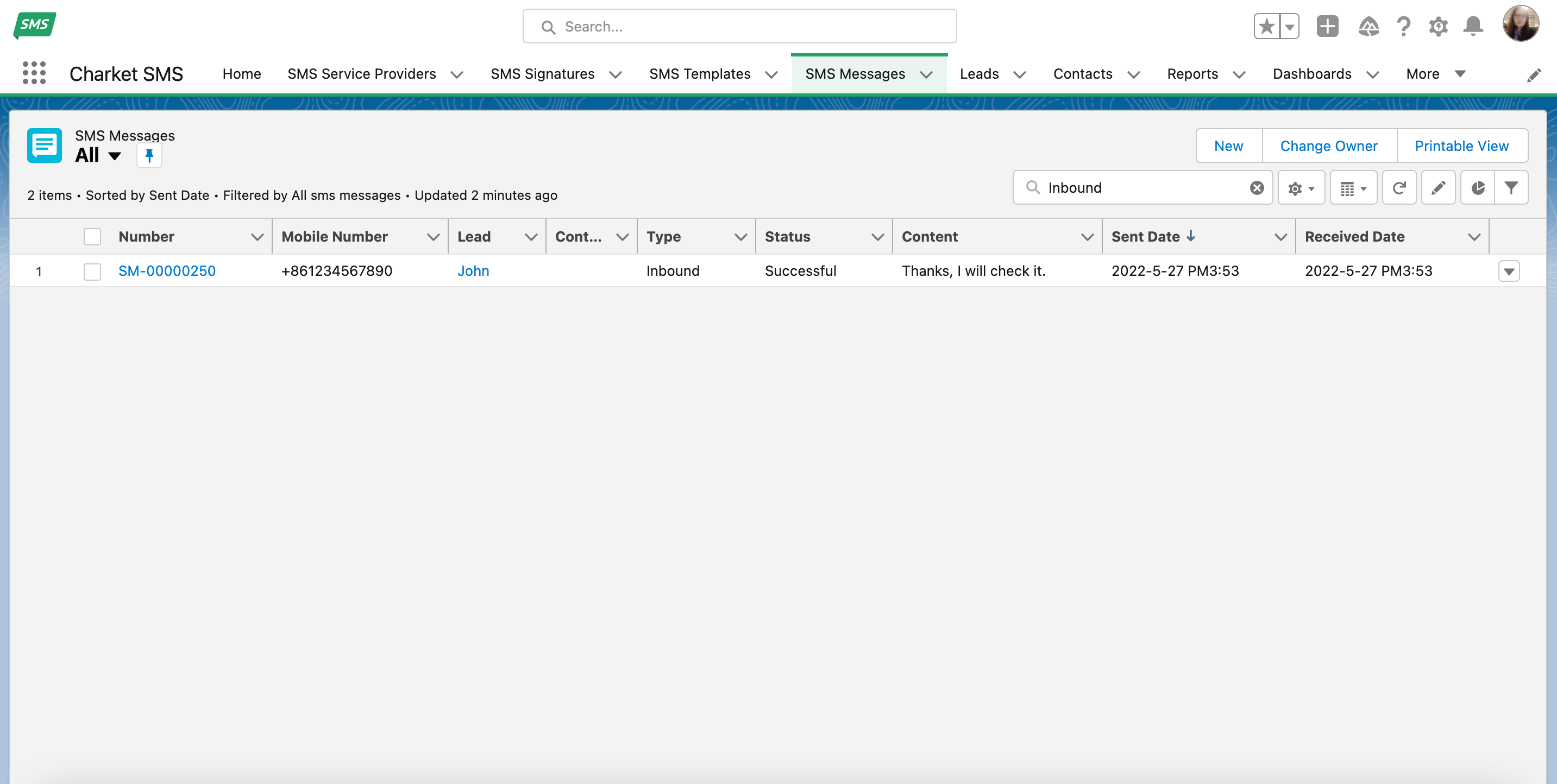The height and width of the screenshot is (784, 1557).
Task: Open the SMS Templates tab
Action: point(699,74)
